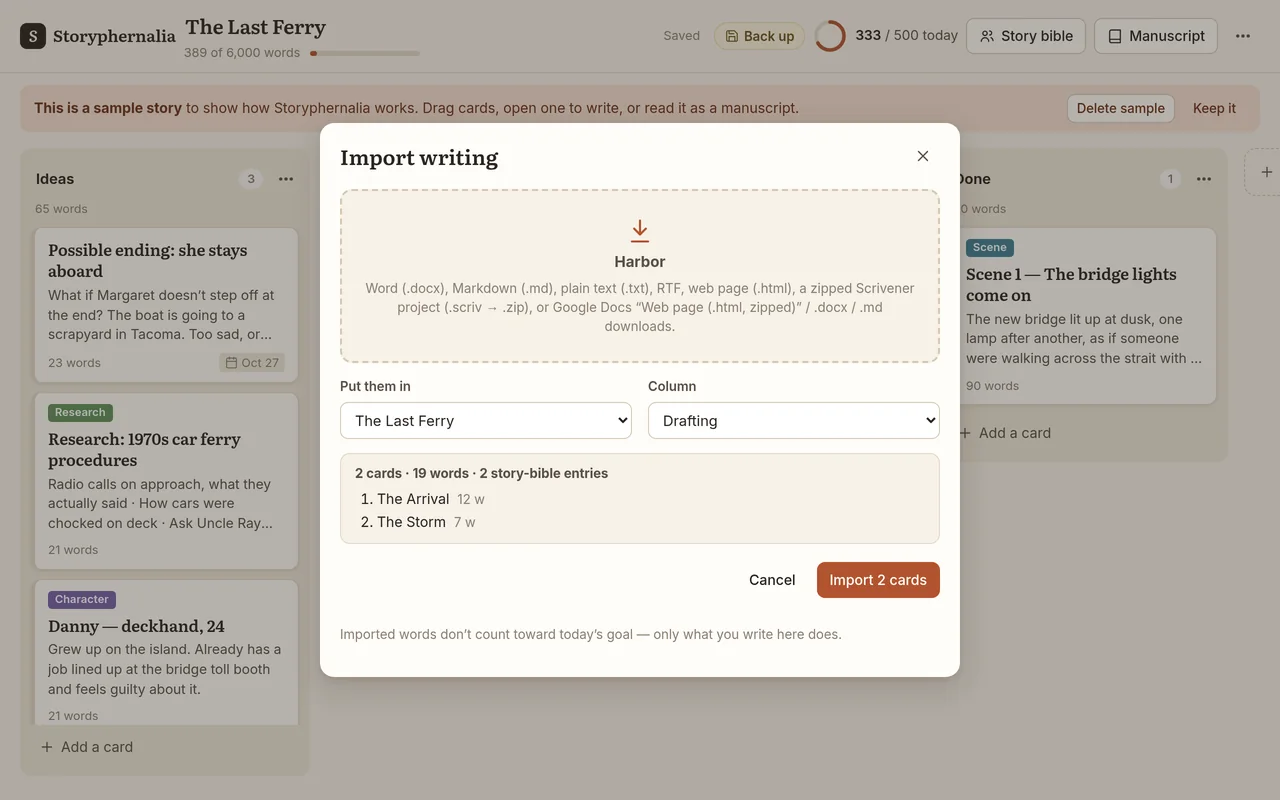The height and width of the screenshot is (800, 1280).
Task: Open the Story bible
Action: point(1026,36)
